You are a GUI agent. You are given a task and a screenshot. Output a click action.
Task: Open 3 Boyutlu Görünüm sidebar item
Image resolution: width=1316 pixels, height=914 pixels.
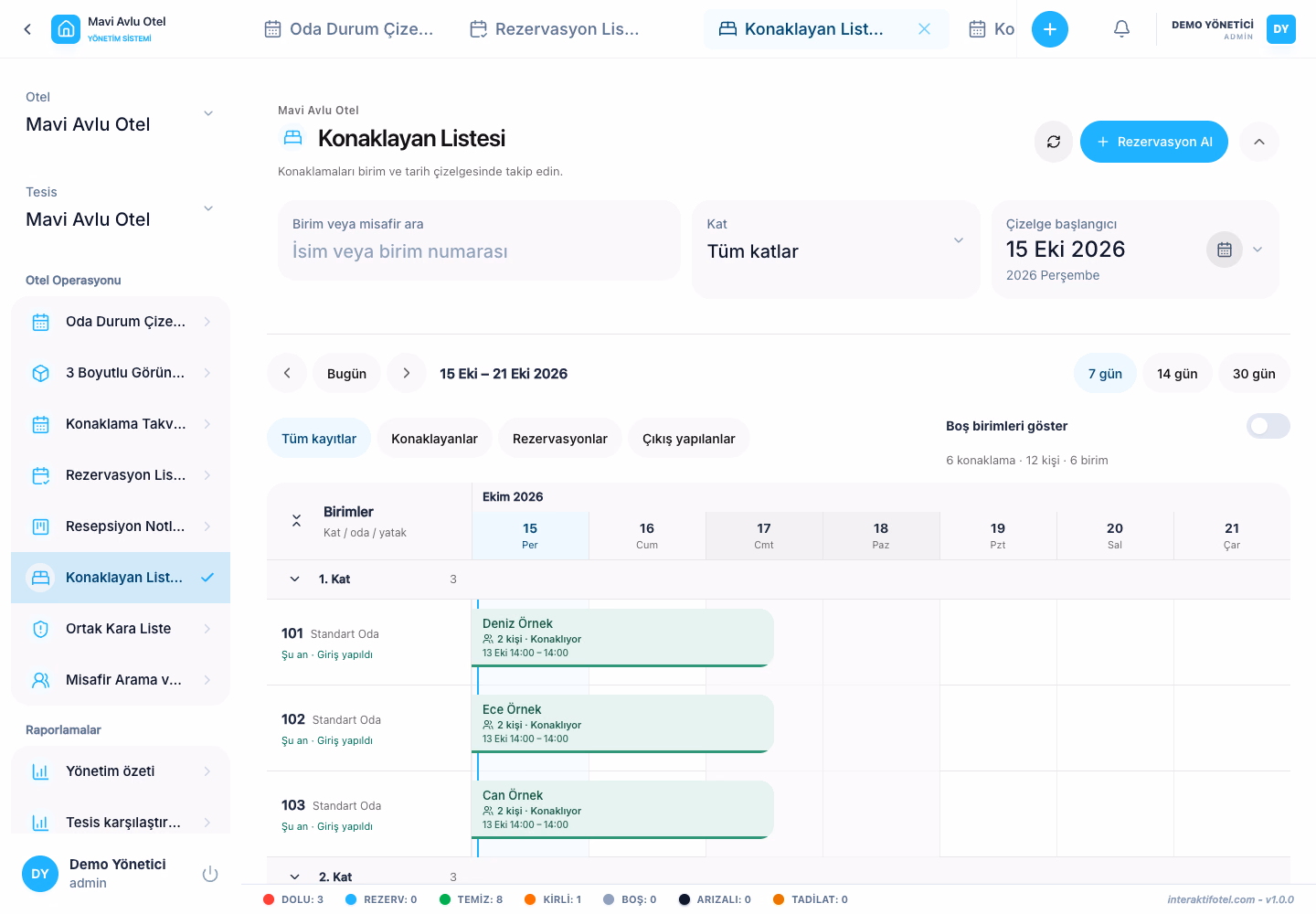121,373
